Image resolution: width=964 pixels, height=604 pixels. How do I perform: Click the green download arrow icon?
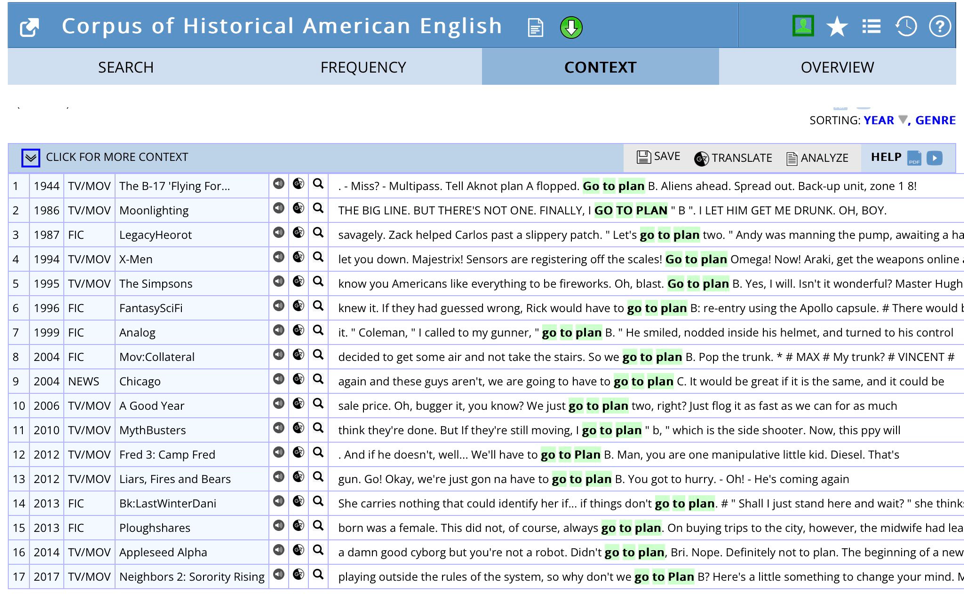(571, 28)
